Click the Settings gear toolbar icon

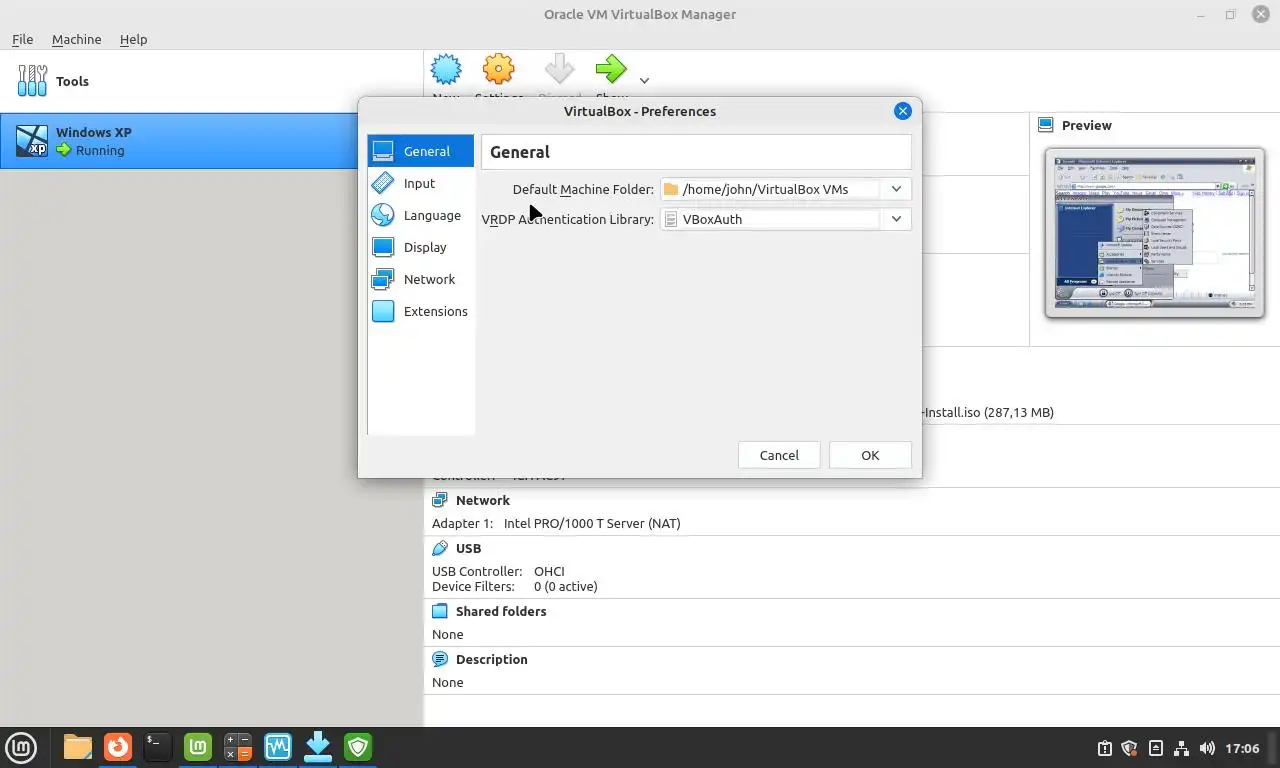point(498,70)
